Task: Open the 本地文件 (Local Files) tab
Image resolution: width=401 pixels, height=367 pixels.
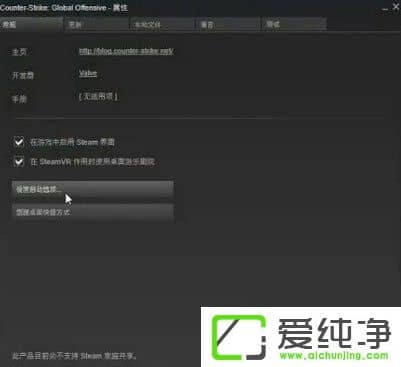Action: pos(162,24)
